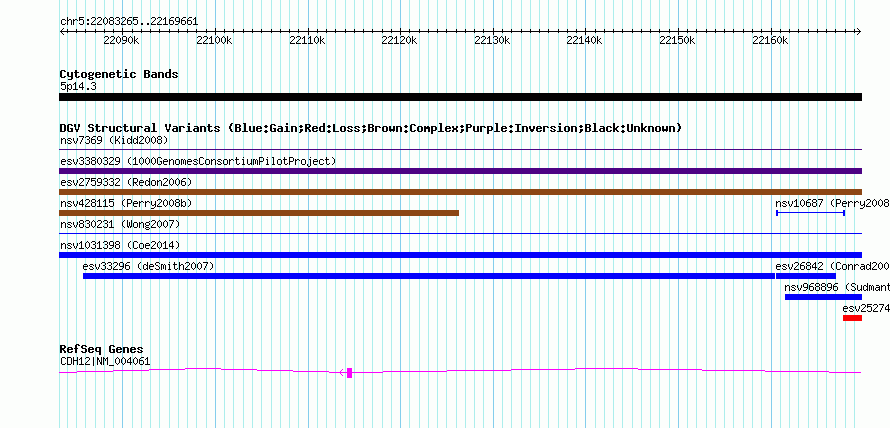Click the 22090k ruler tick label

click(121, 41)
